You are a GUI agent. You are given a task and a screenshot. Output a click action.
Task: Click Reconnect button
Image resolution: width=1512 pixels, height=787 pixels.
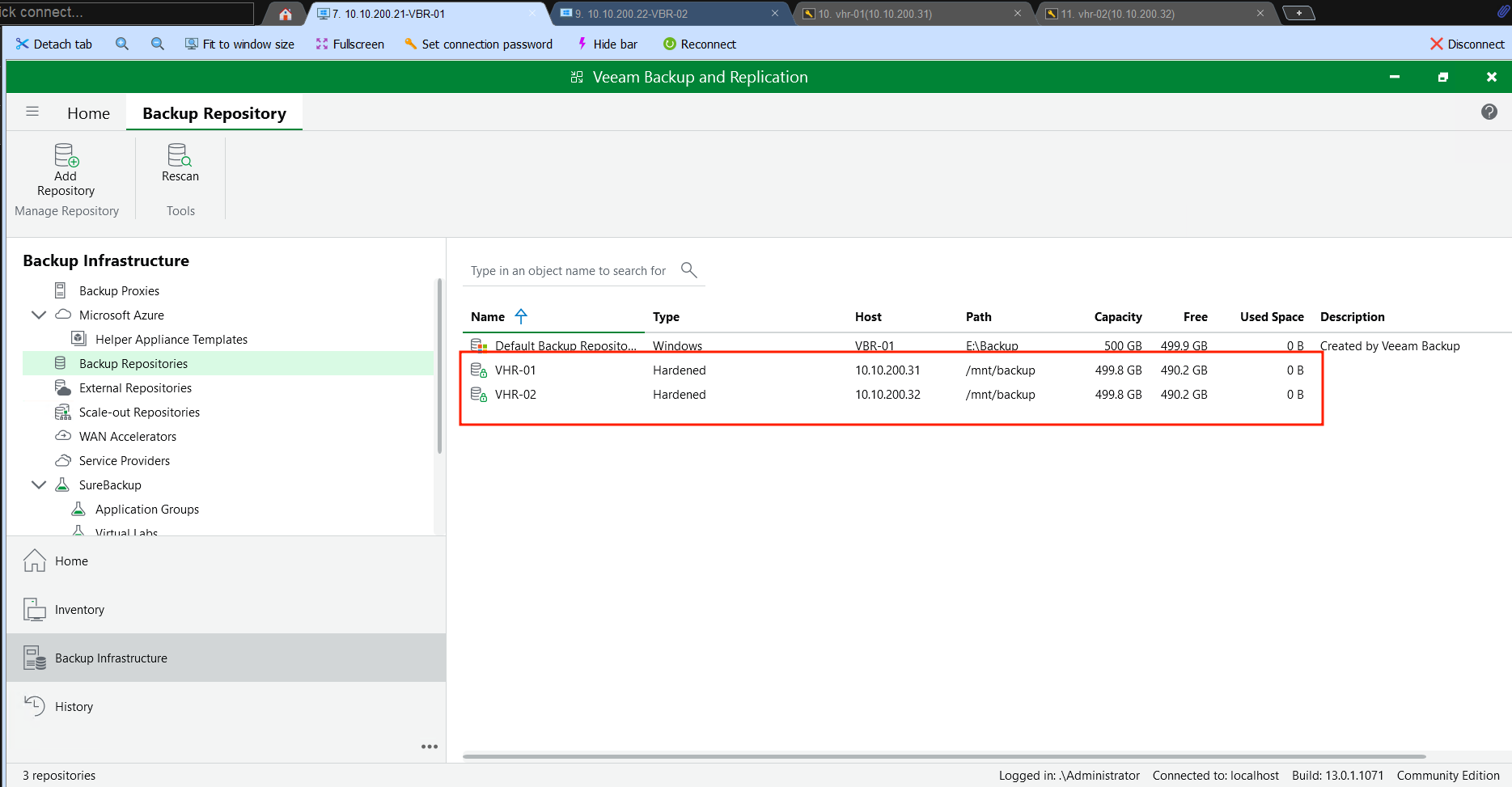tap(700, 44)
